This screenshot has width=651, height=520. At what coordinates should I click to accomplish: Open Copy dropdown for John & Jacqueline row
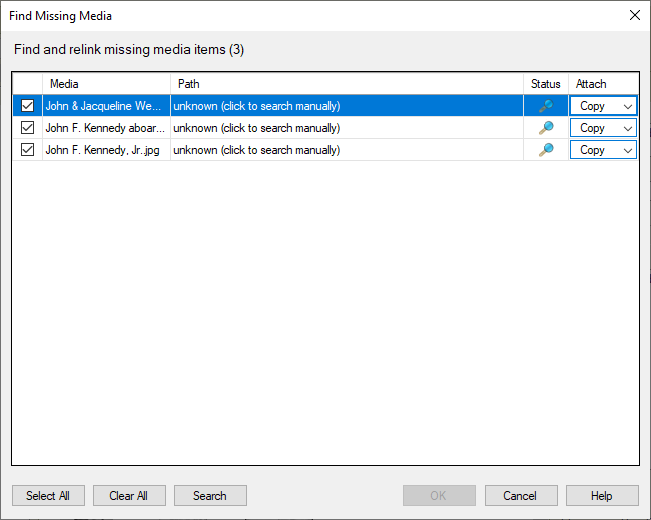pos(603,106)
